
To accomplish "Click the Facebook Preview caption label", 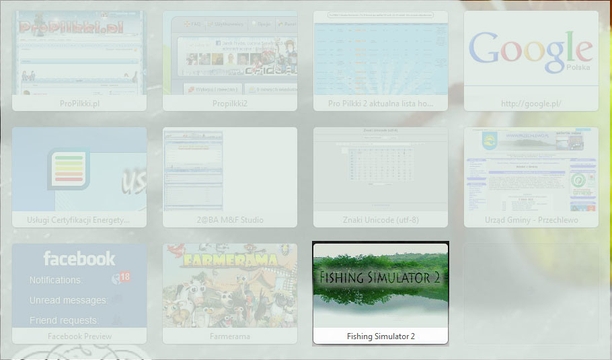I will coord(80,336).
